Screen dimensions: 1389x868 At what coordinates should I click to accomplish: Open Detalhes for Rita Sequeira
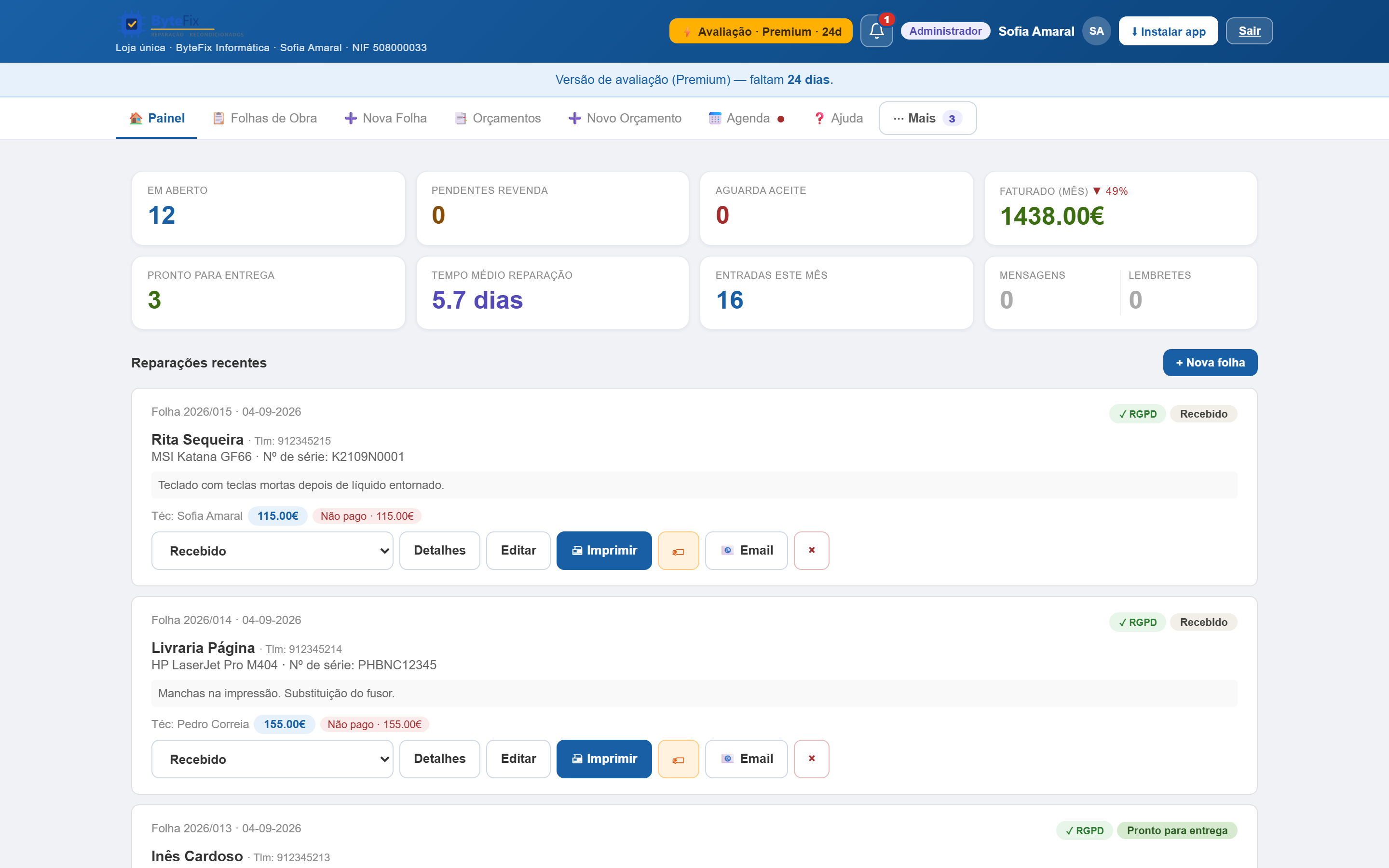click(x=440, y=551)
